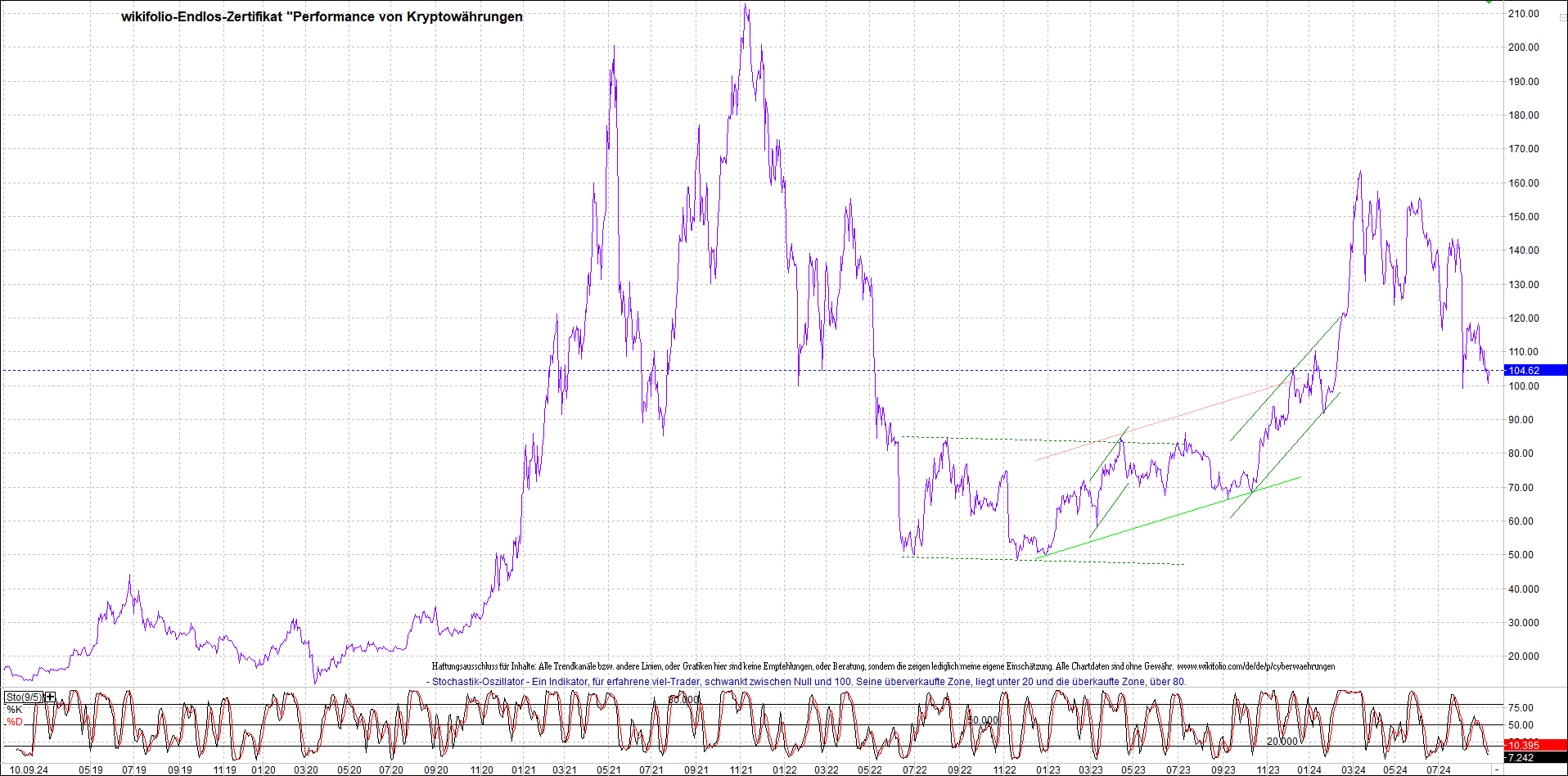Click the 09|19 date axis label
The width and height of the screenshot is (1568, 776).
tap(180, 770)
